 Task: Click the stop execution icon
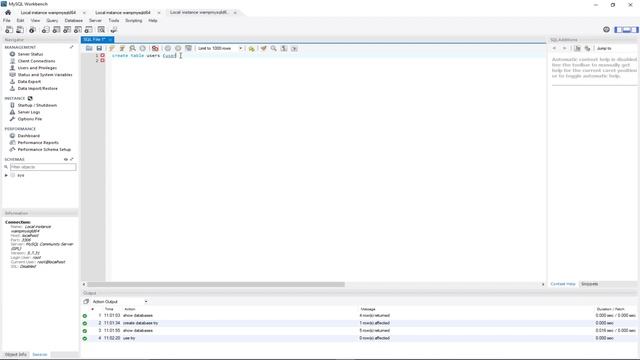point(142,48)
